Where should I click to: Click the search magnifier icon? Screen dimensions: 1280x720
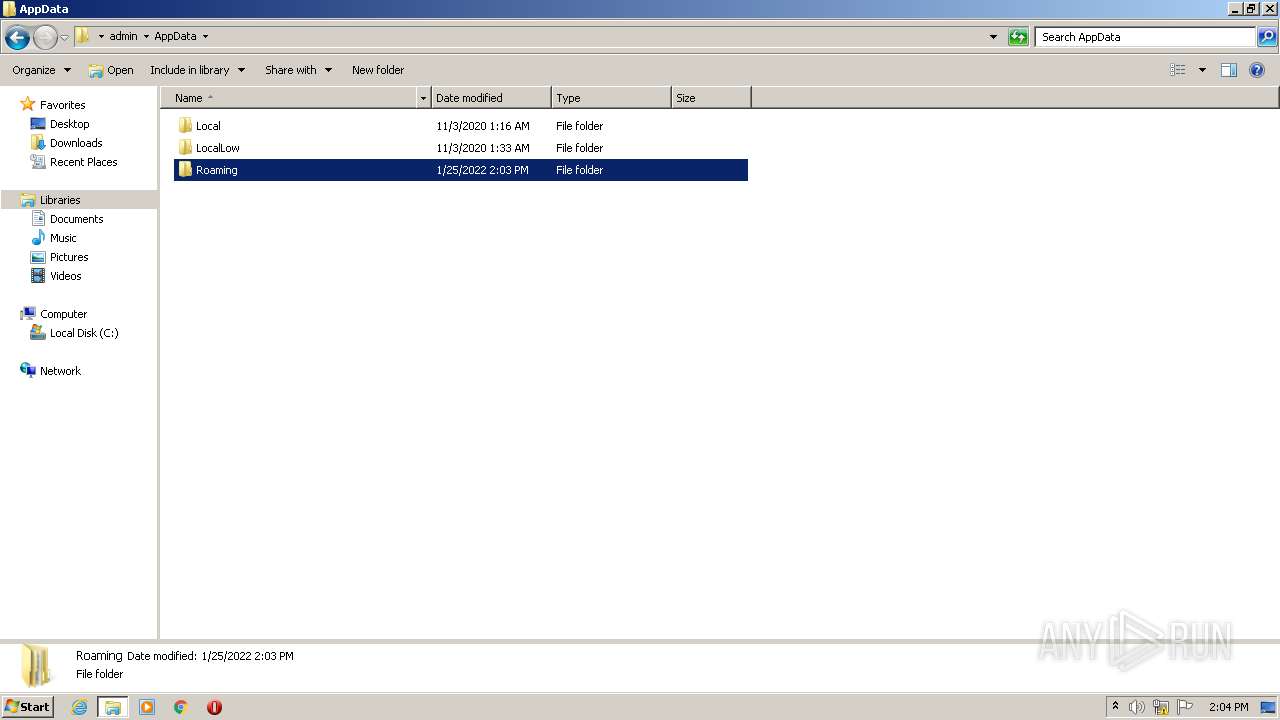[1267, 37]
